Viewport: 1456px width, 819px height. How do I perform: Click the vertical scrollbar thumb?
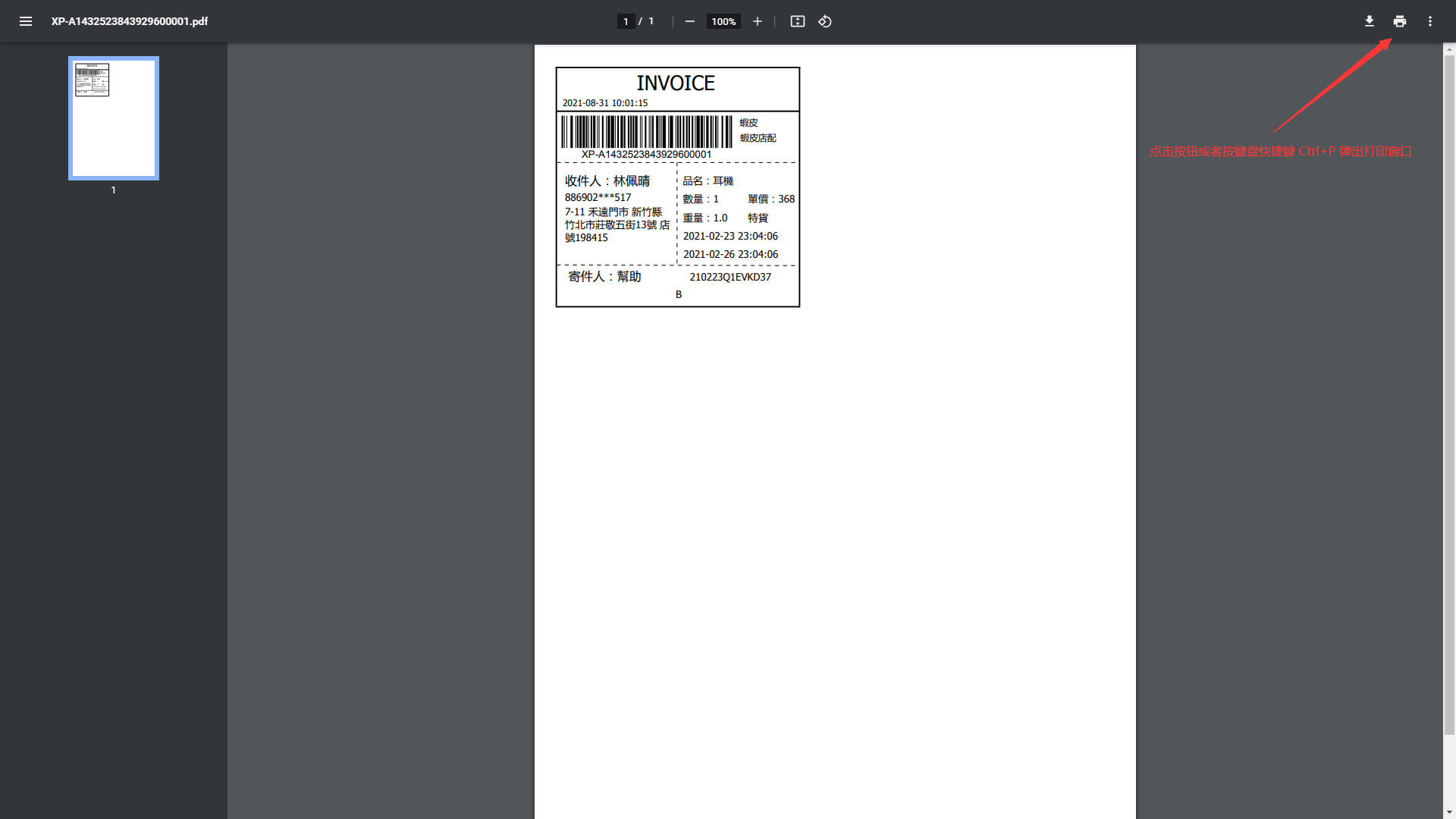[1449, 394]
